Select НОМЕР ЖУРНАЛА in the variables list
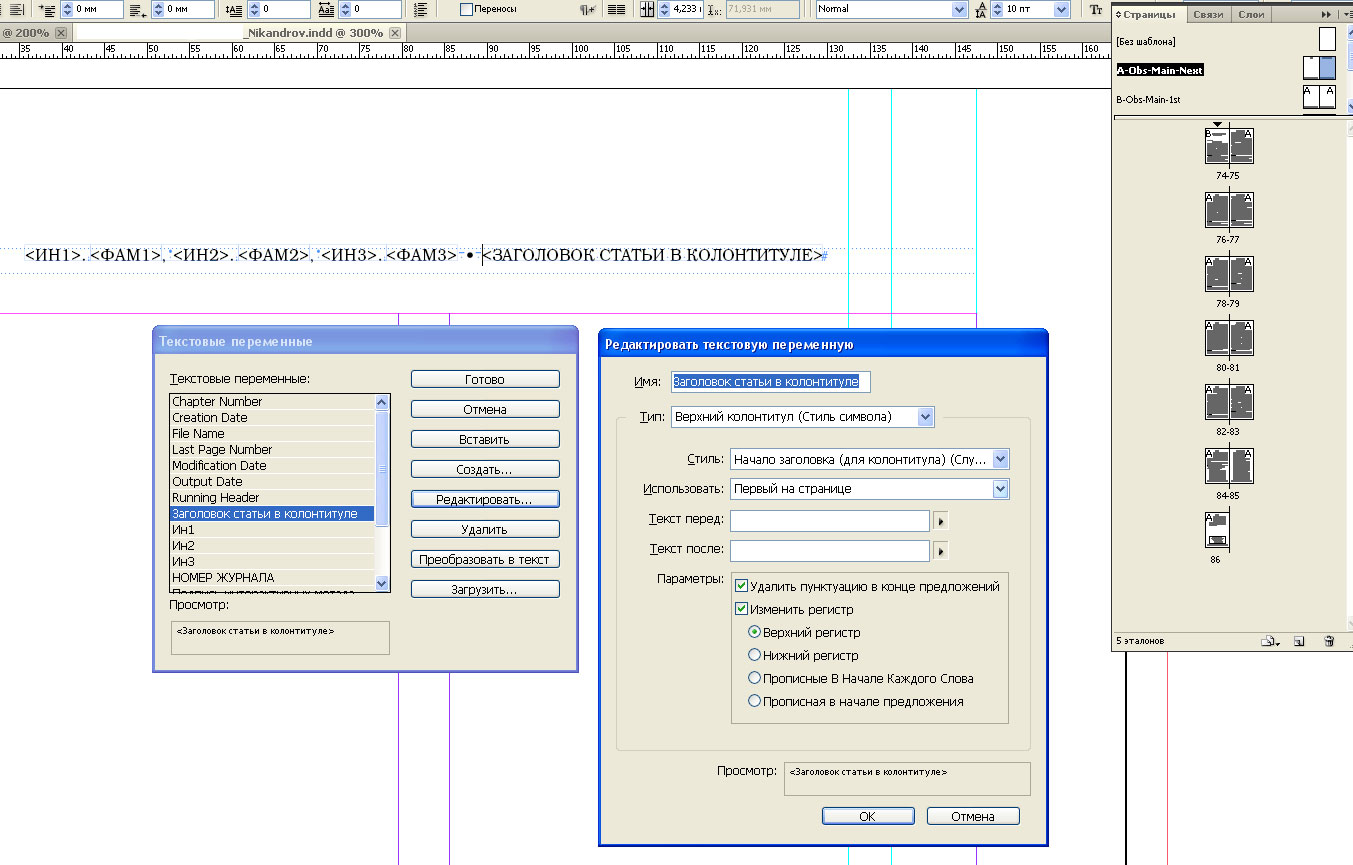Screen dimensions: 1353x865 [272, 578]
